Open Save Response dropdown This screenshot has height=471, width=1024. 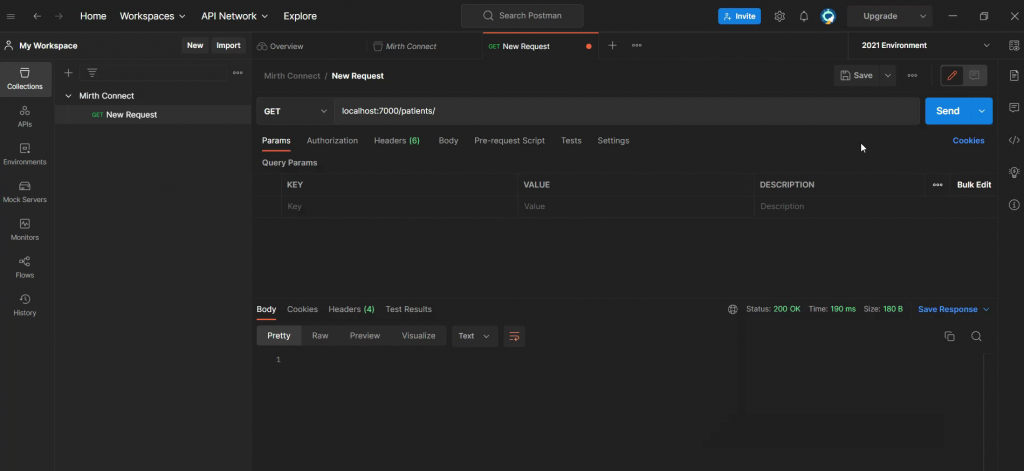click(953, 310)
